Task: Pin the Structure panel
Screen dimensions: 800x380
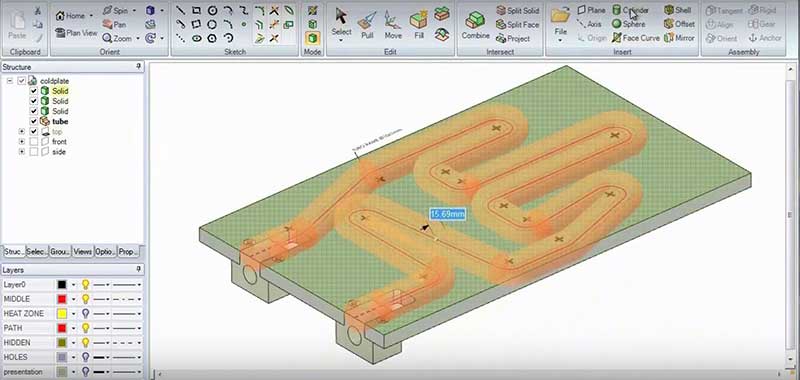Action: pyautogui.click(x=138, y=67)
